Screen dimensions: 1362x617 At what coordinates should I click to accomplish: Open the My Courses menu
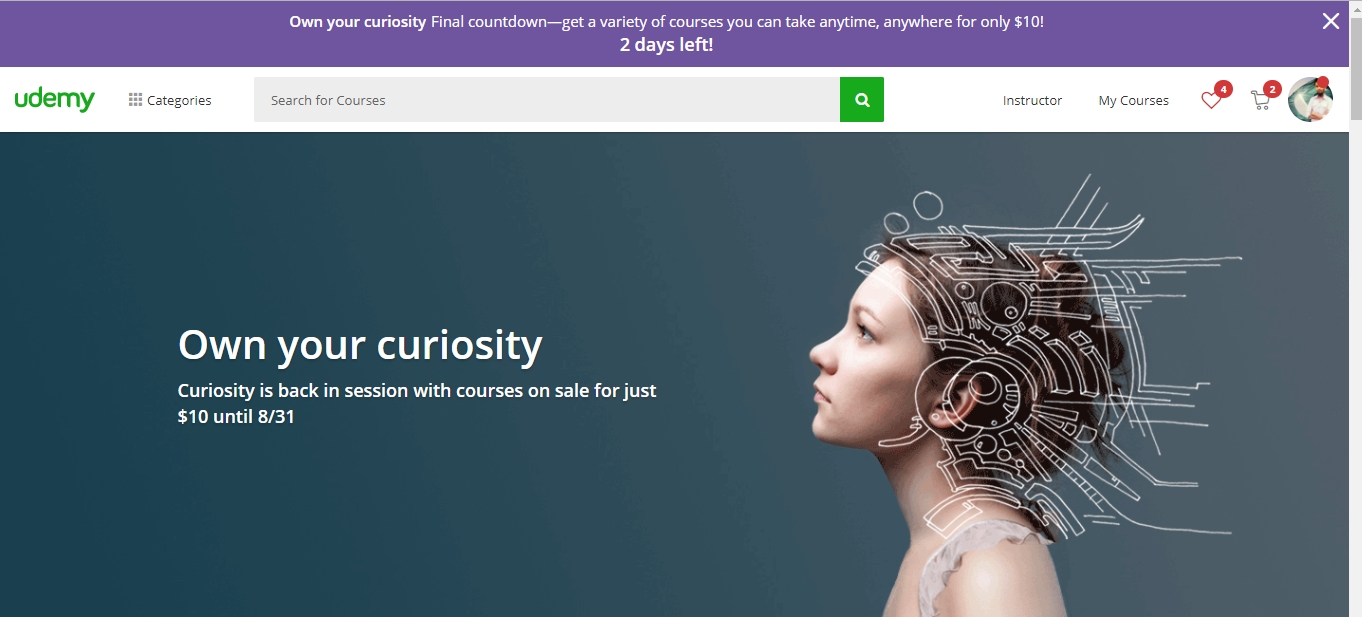click(1133, 100)
